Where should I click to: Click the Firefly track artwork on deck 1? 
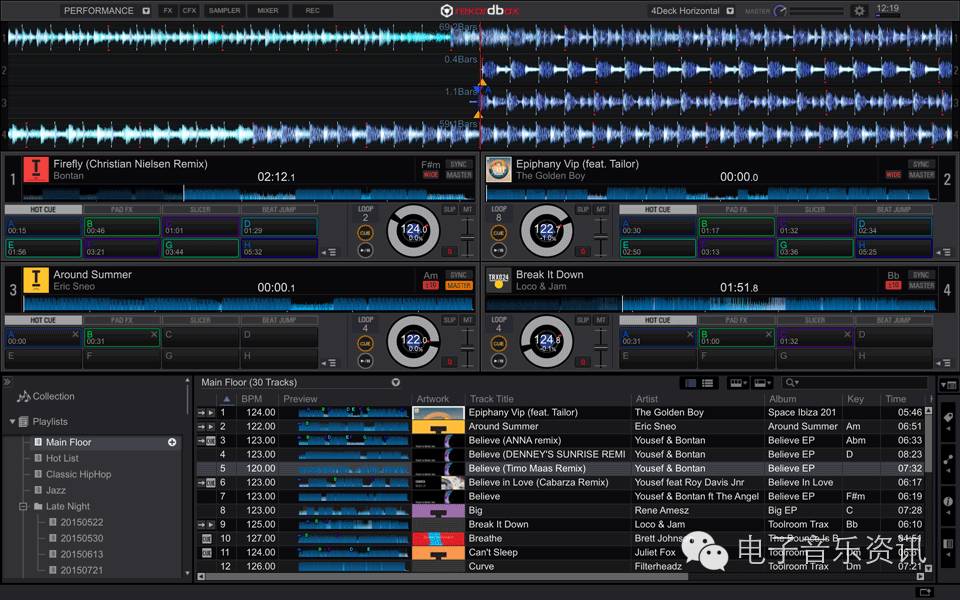[36, 169]
